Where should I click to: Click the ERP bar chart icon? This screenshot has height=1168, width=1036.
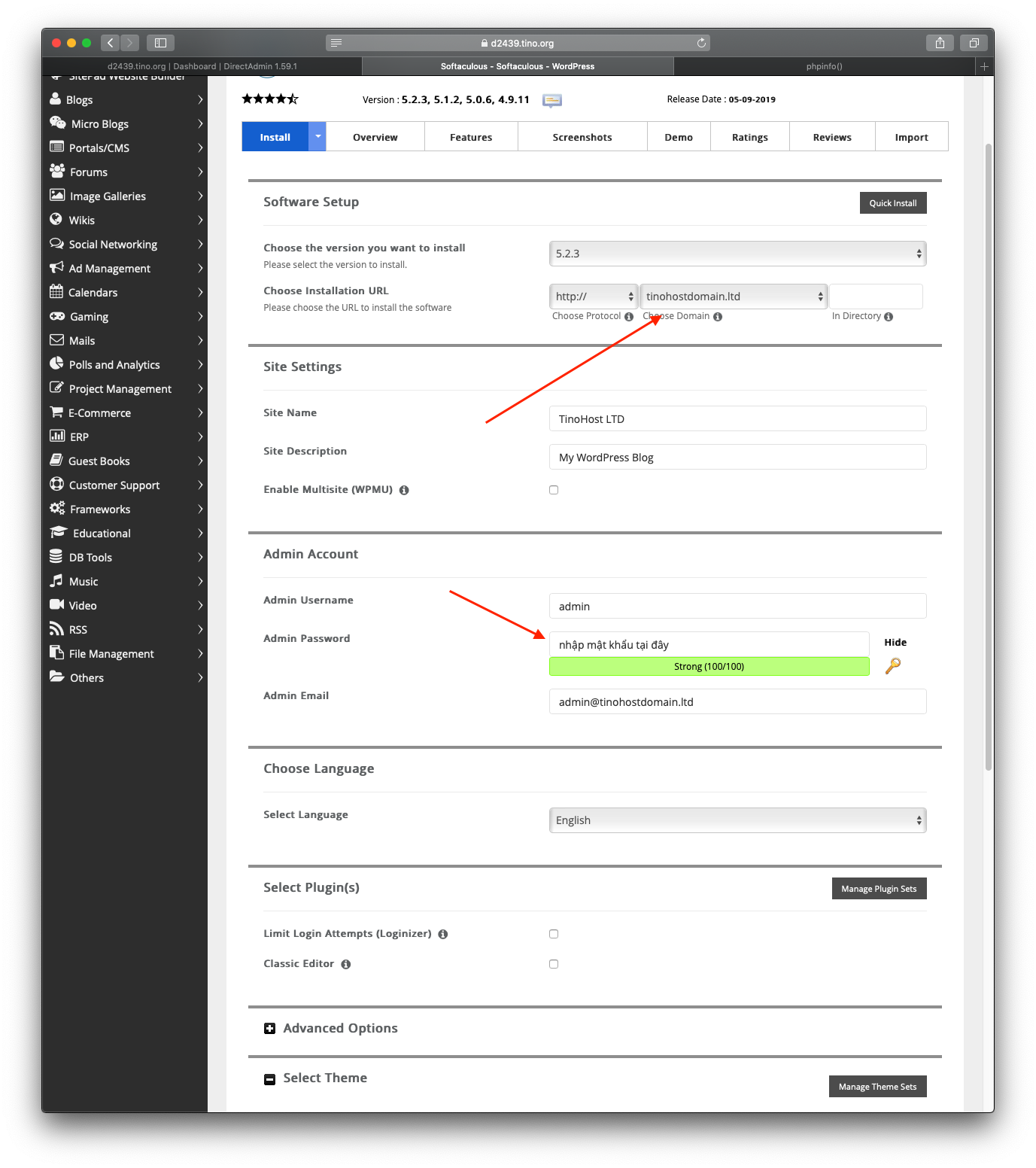click(57, 436)
